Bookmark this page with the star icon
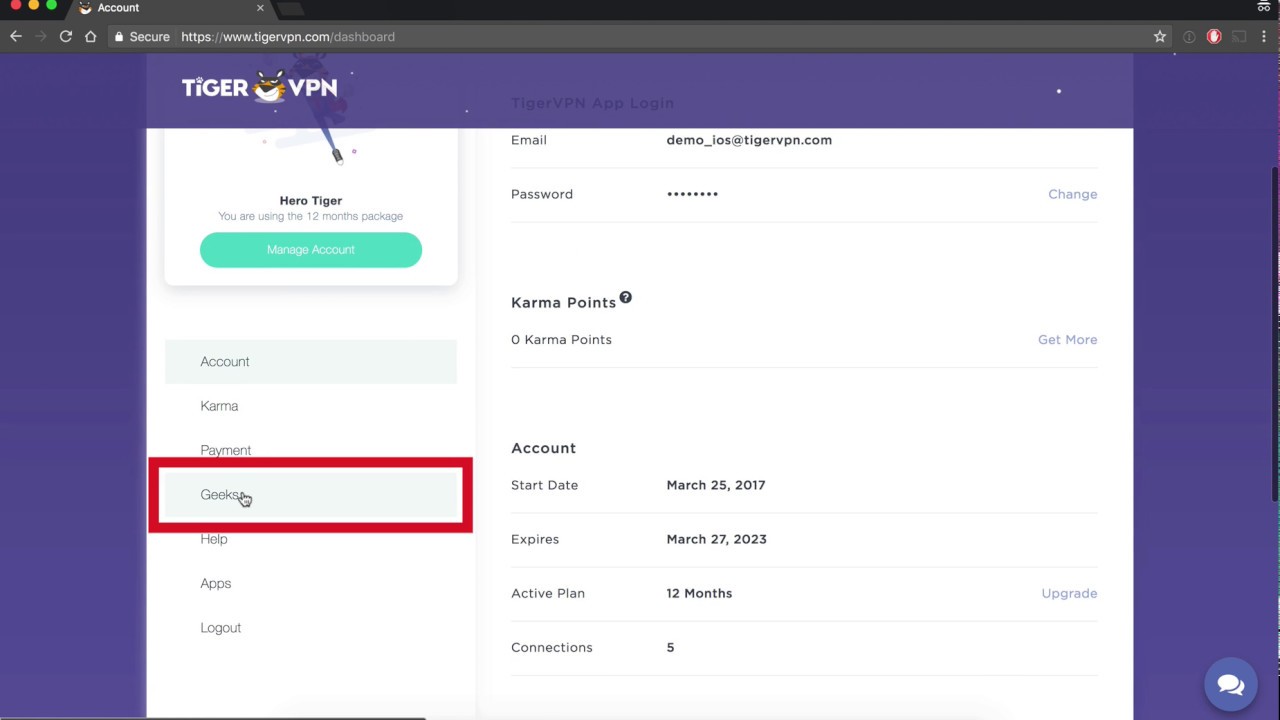 pyautogui.click(x=1160, y=36)
